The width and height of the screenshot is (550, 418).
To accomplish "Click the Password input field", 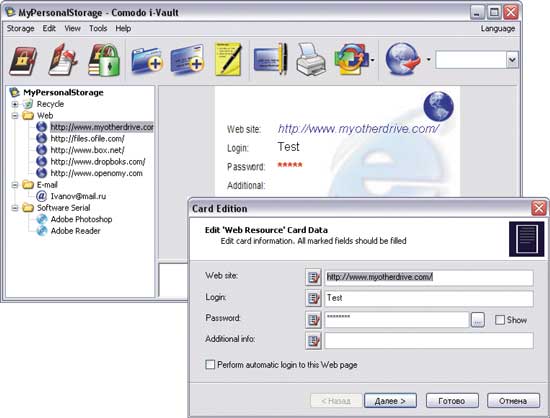I will tap(396, 319).
